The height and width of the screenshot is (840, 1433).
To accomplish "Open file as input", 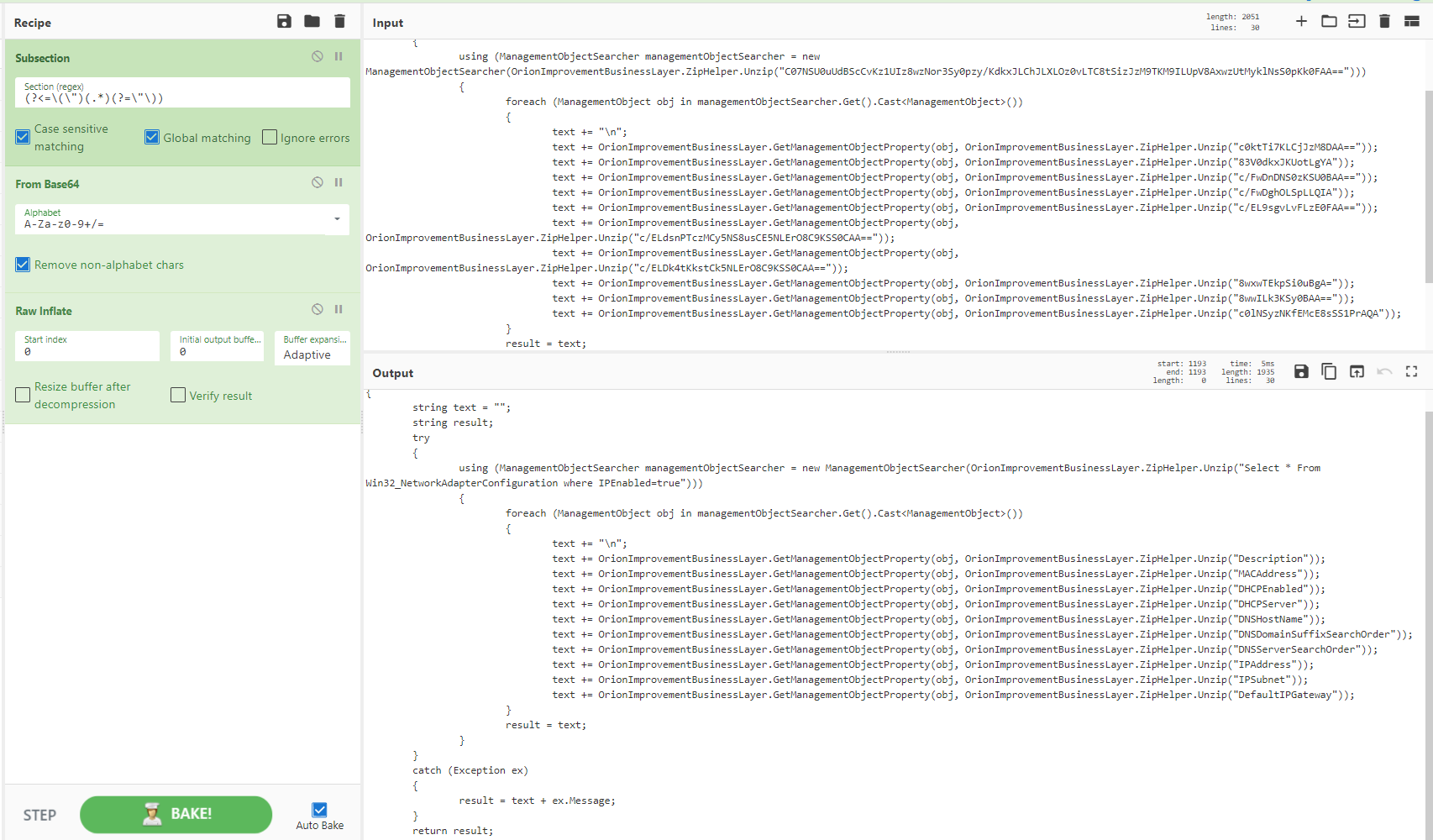I will (1357, 21).
